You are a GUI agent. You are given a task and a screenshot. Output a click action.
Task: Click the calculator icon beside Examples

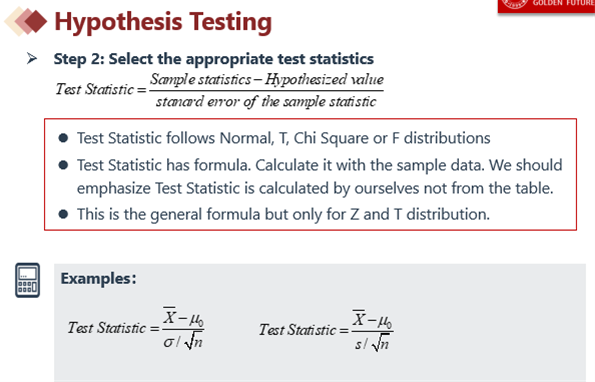(x=27, y=280)
